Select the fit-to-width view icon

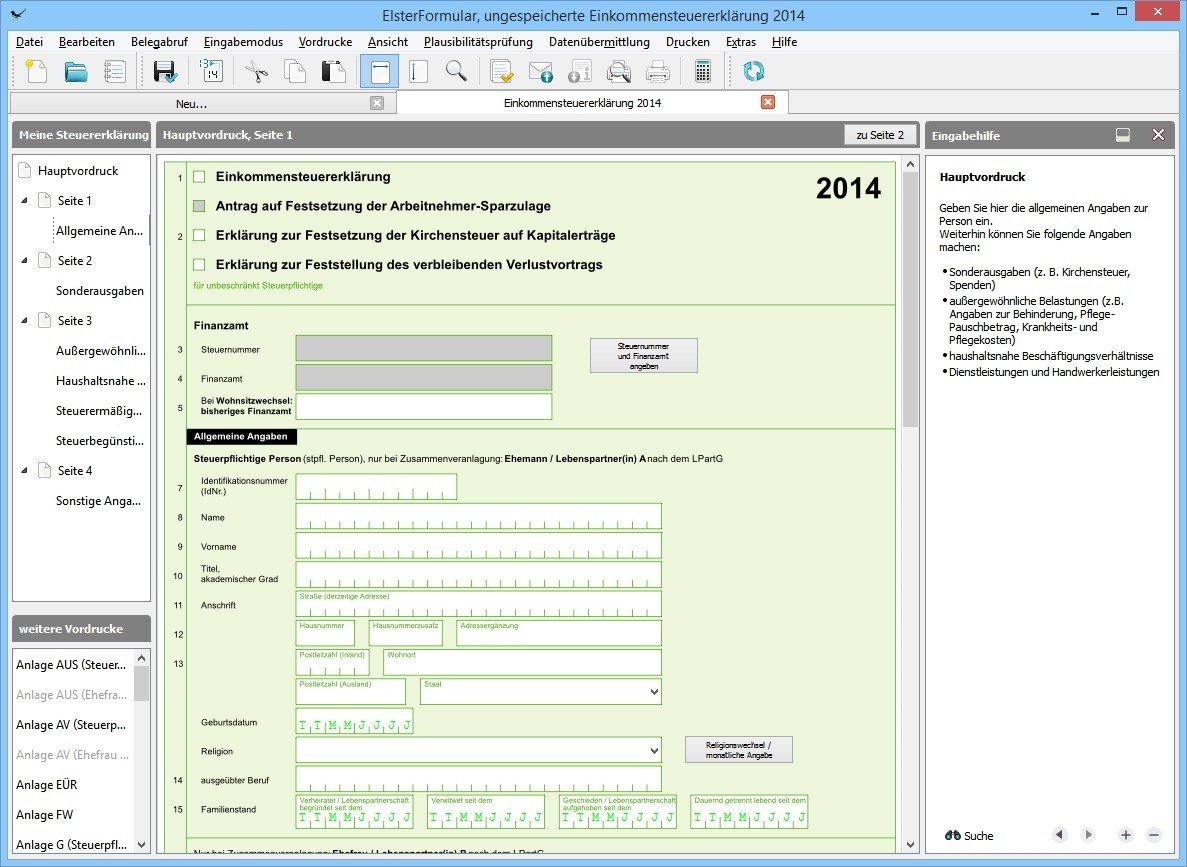click(x=380, y=72)
